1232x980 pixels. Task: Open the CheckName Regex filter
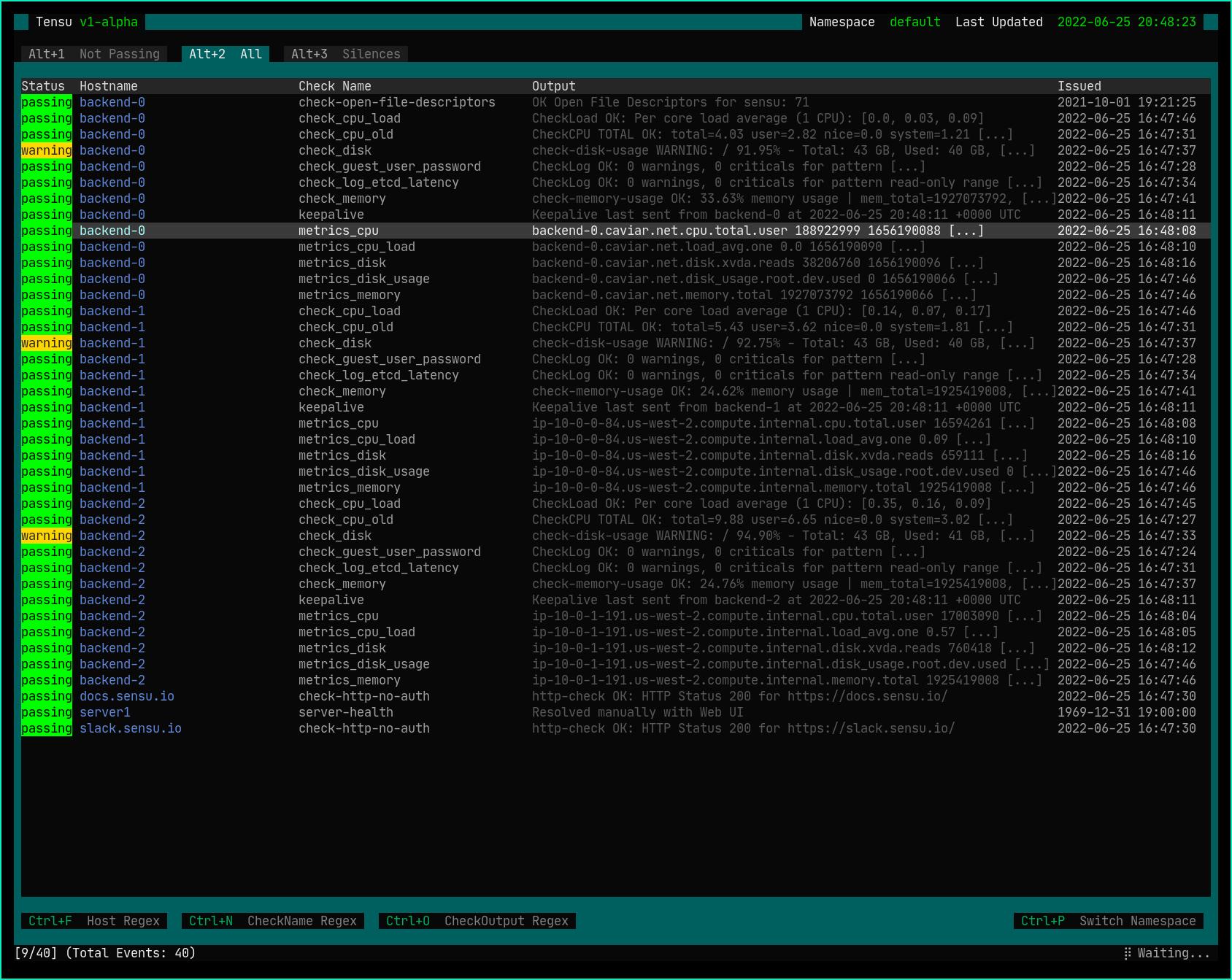273,921
